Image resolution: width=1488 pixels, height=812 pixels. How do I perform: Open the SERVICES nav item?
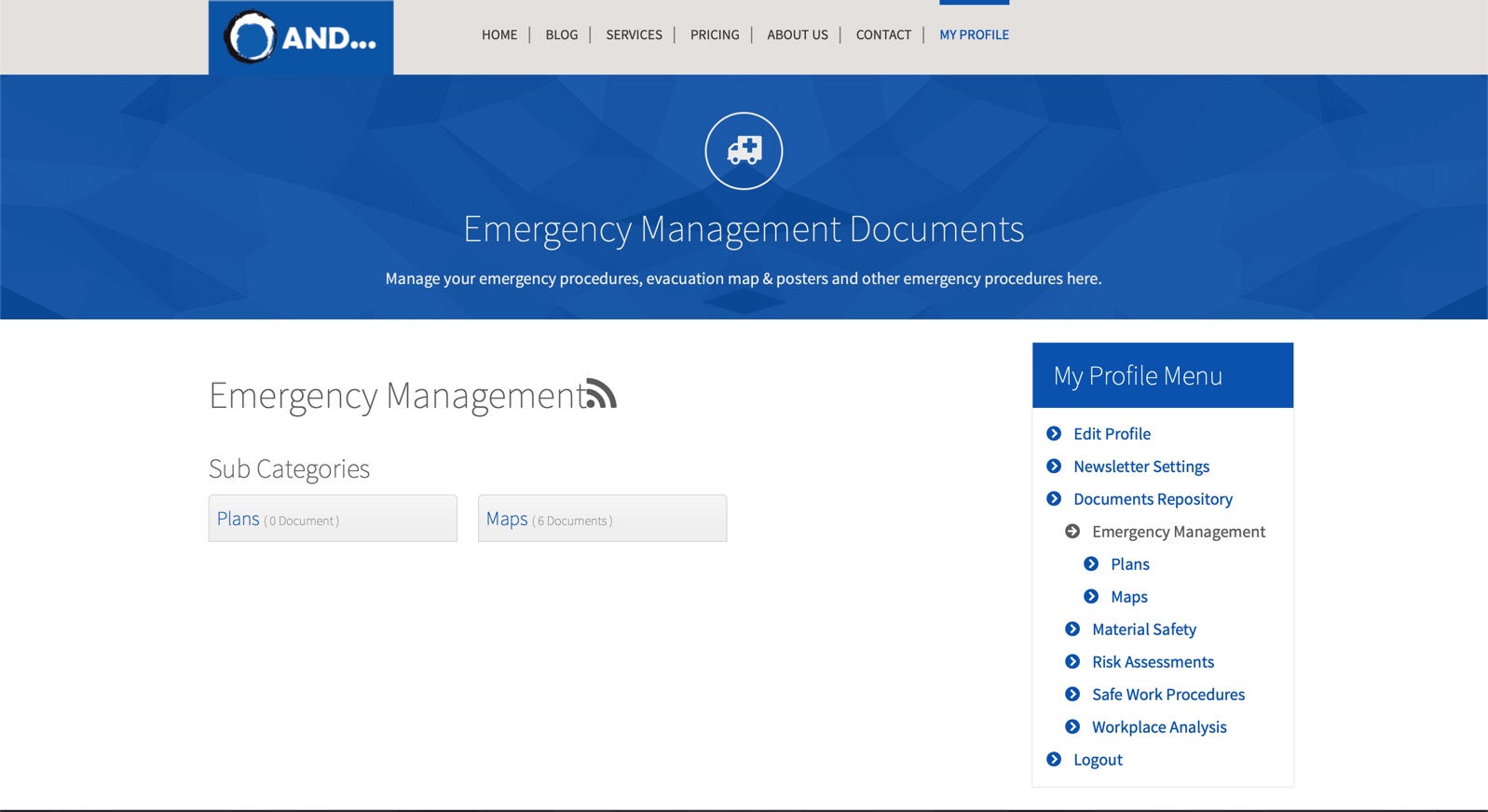point(635,34)
